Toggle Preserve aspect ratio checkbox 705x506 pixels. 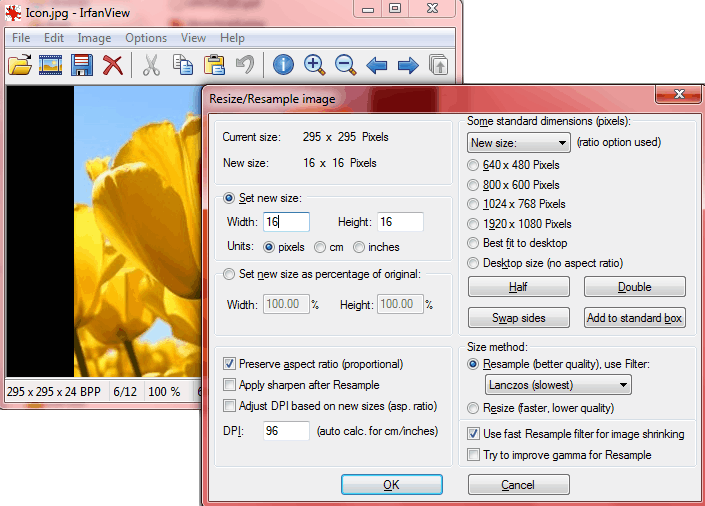pyautogui.click(x=229, y=363)
